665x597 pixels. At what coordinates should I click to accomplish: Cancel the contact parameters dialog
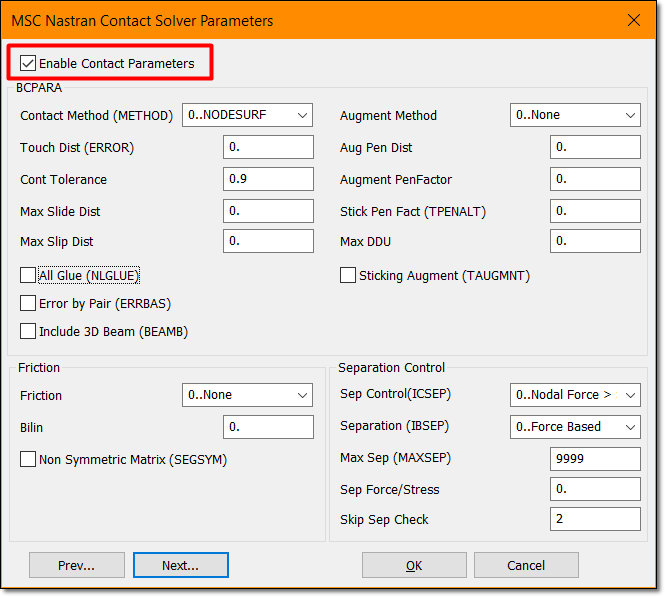[x=526, y=565]
